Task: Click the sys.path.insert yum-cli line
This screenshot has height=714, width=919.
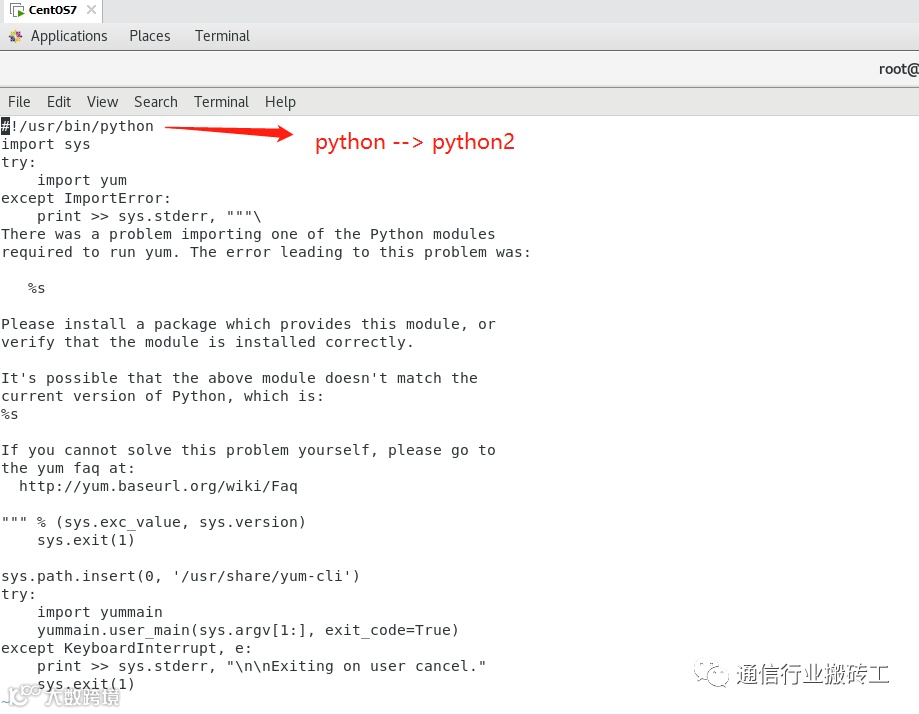Action: tap(181, 576)
